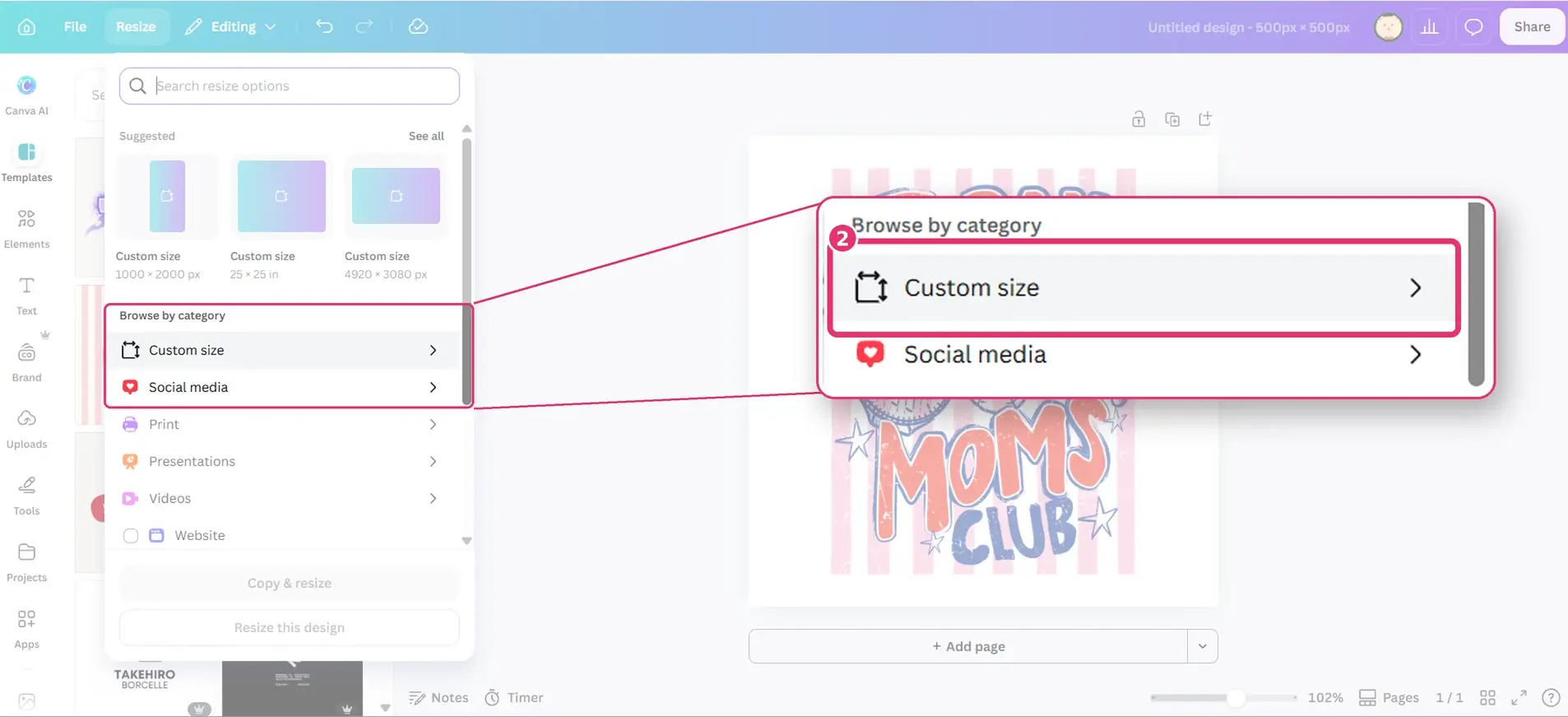Open the Templates panel
The image size is (1568, 717).
pyautogui.click(x=26, y=161)
